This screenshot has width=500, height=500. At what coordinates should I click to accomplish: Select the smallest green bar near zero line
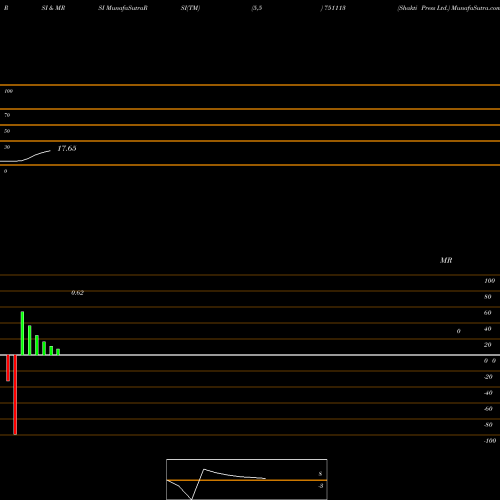(x=58, y=352)
